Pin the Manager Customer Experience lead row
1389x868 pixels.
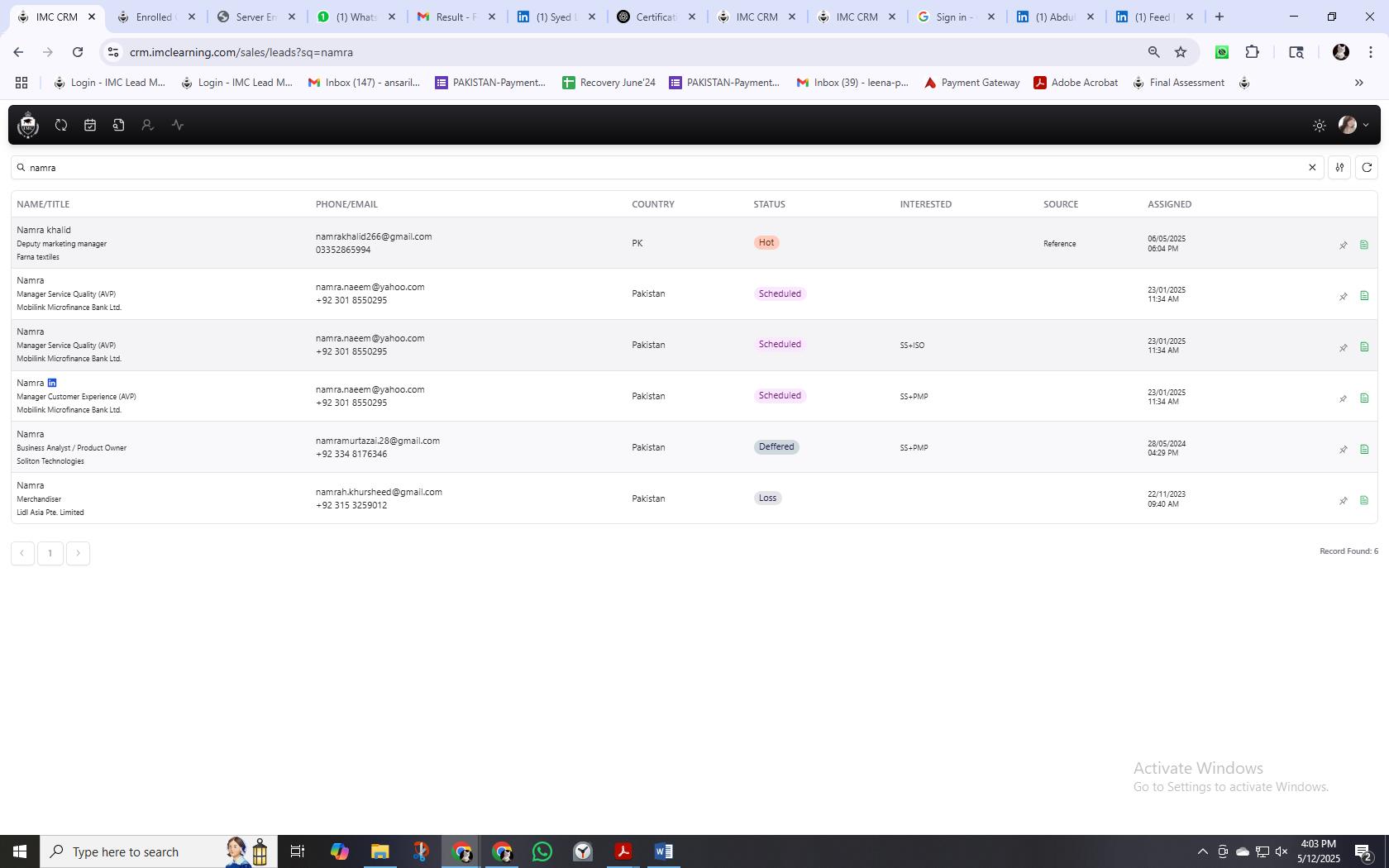click(x=1343, y=398)
